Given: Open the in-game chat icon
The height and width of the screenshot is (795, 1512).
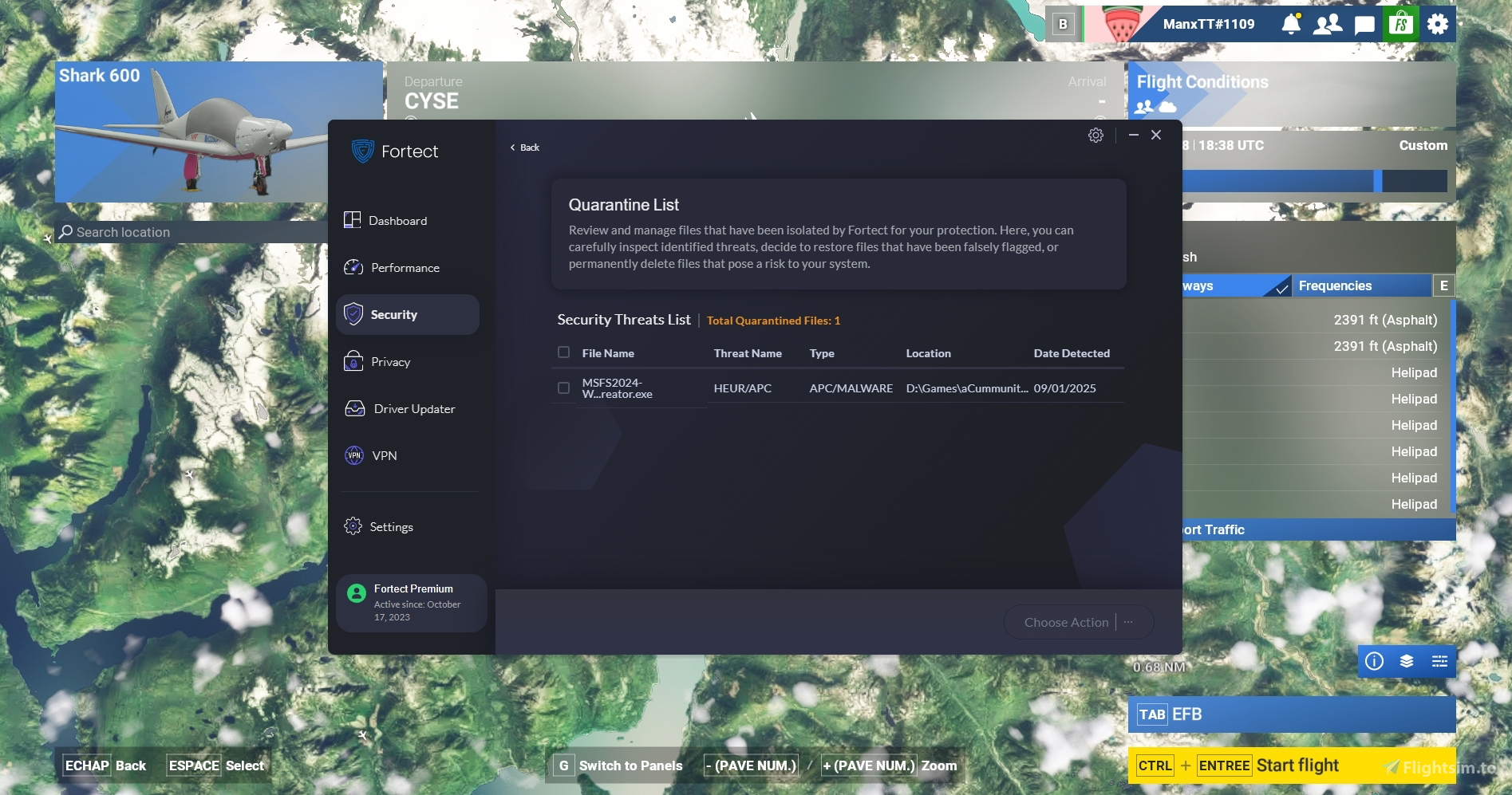Looking at the screenshot, I should [1364, 24].
